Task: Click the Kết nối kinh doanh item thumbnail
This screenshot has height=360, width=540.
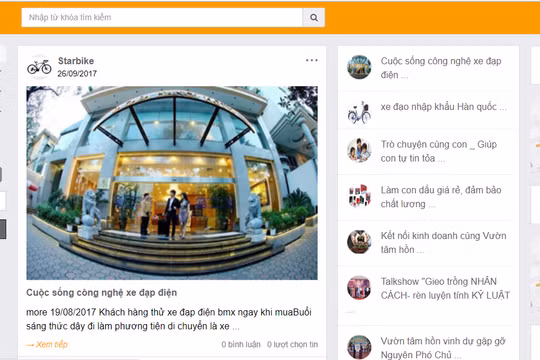Action: [359, 242]
